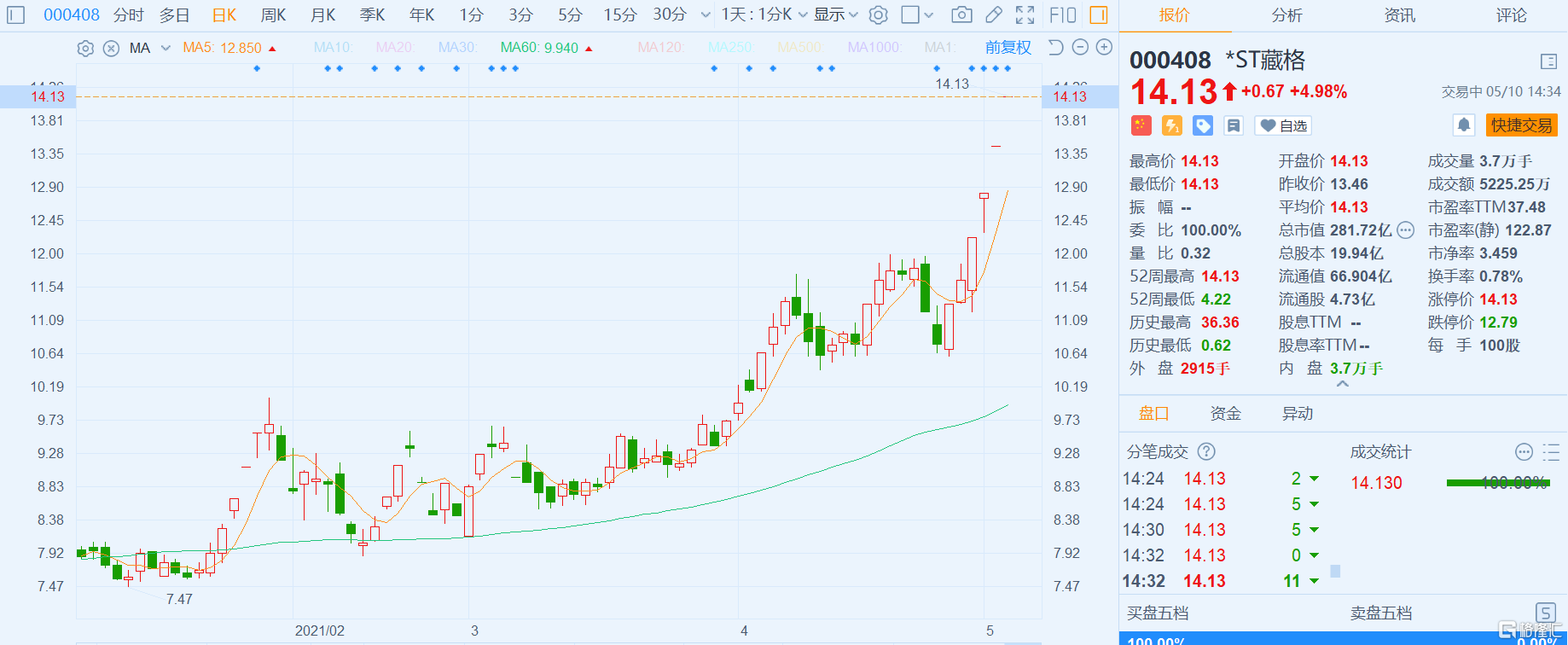Open the 资金 tab
This screenshot has height=645, width=1568.
(x=1225, y=414)
